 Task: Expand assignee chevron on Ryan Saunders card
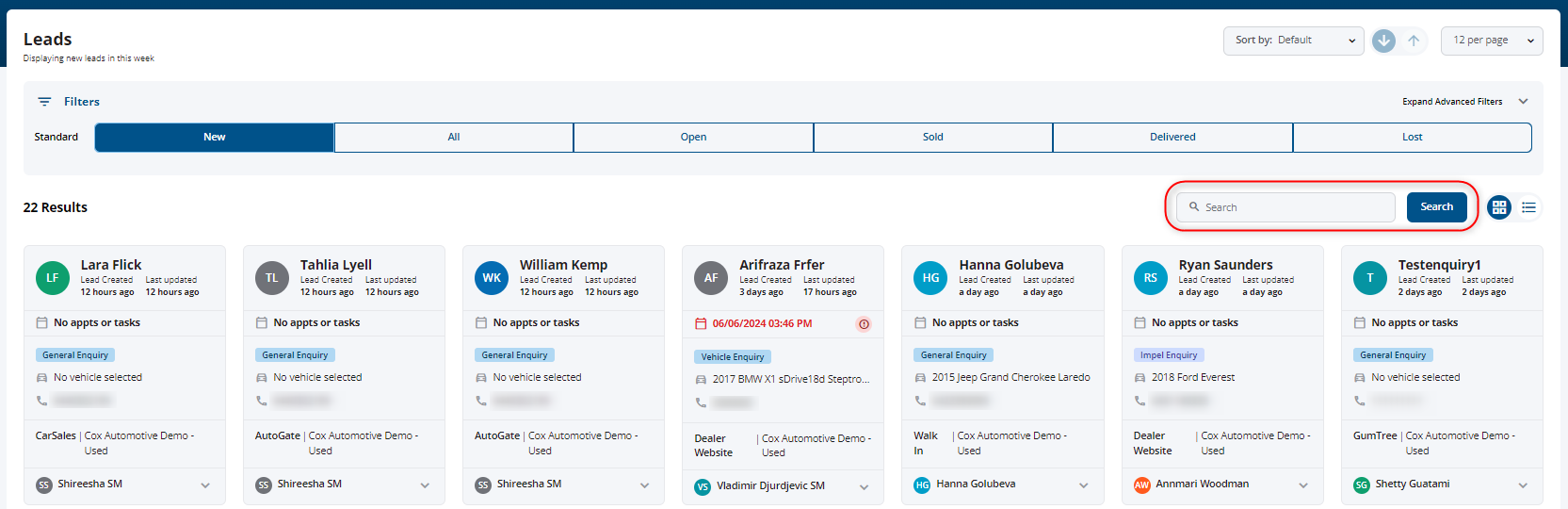1303,485
